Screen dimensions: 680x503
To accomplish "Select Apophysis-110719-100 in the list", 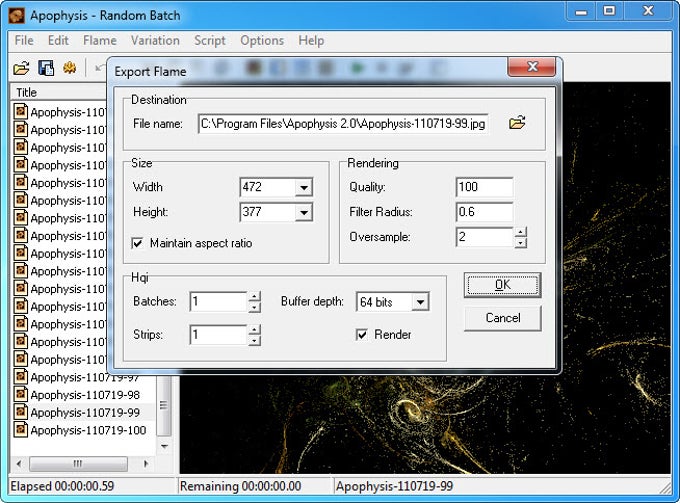I will (x=88, y=430).
